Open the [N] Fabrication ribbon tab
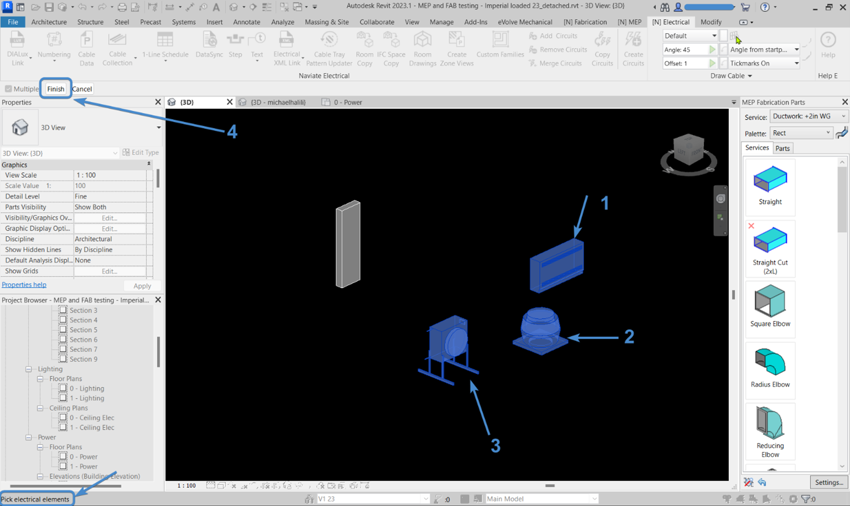Screen dimensions: 850x506 pyautogui.click(x=585, y=22)
